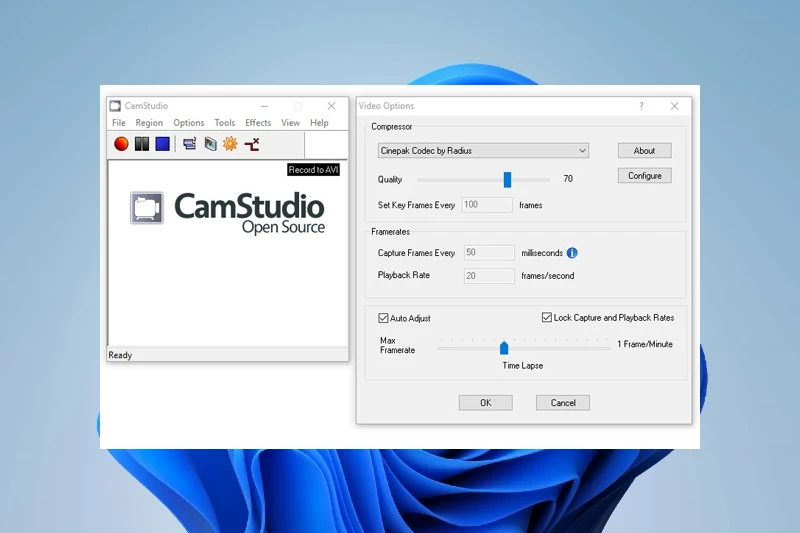Open the Region menu
Viewport: 800px width, 533px height.
[149, 123]
